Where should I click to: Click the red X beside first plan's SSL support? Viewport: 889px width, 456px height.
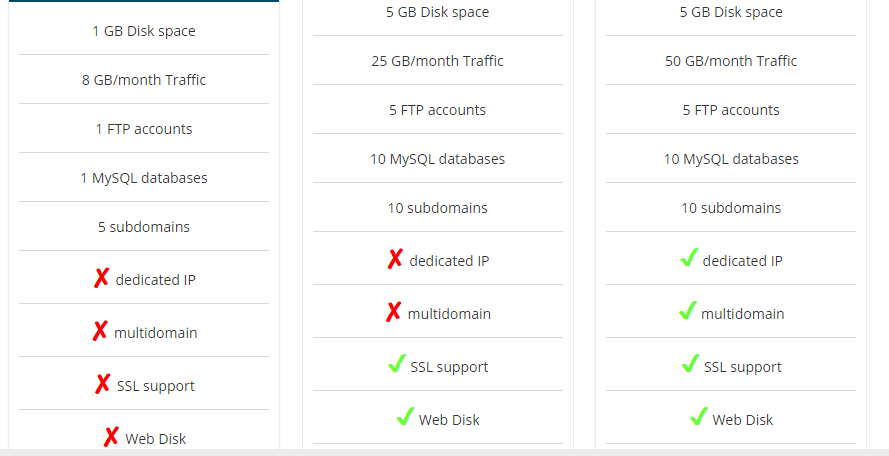(x=103, y=384)
